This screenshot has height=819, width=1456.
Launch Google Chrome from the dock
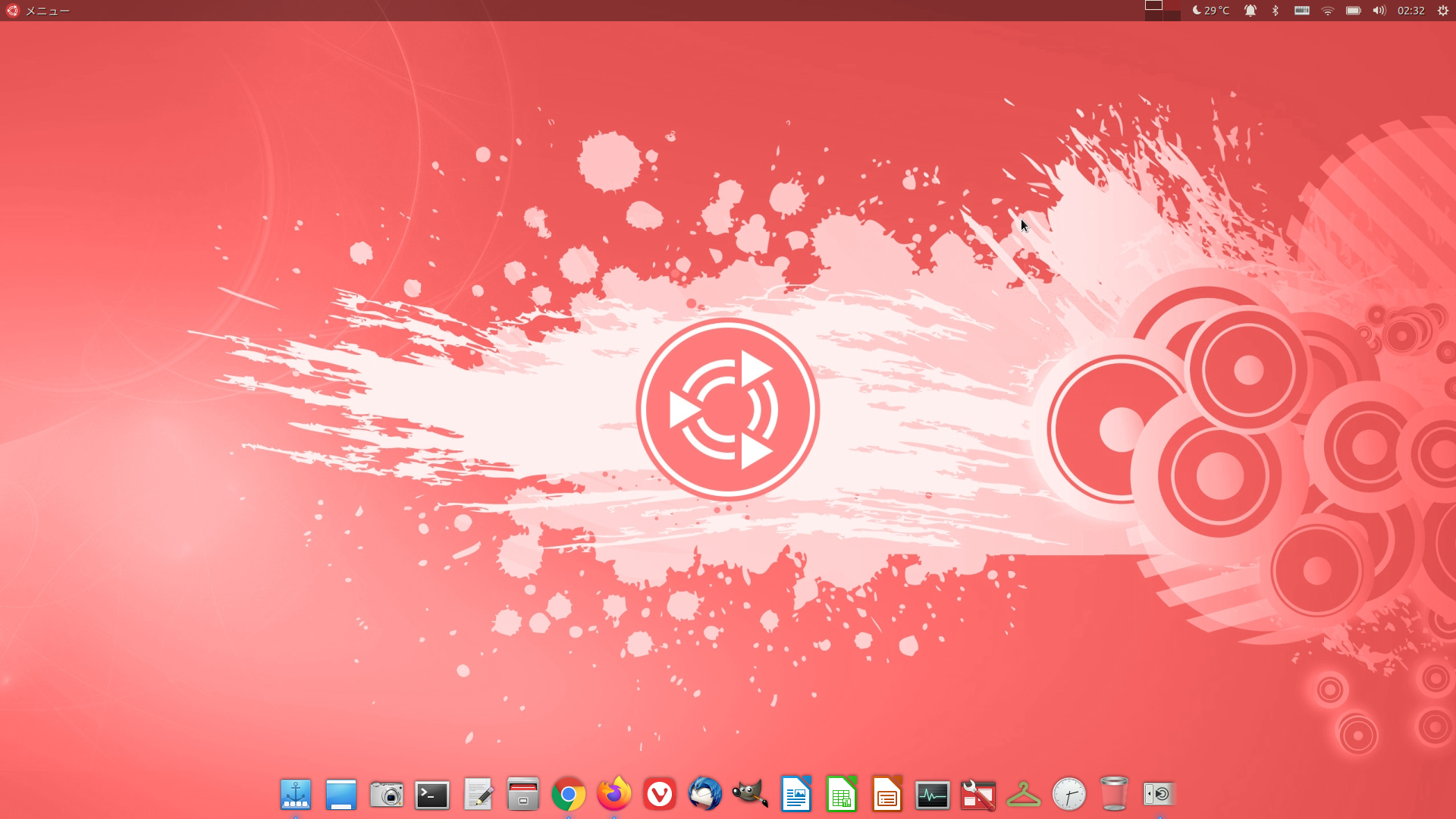pos(569,795)
